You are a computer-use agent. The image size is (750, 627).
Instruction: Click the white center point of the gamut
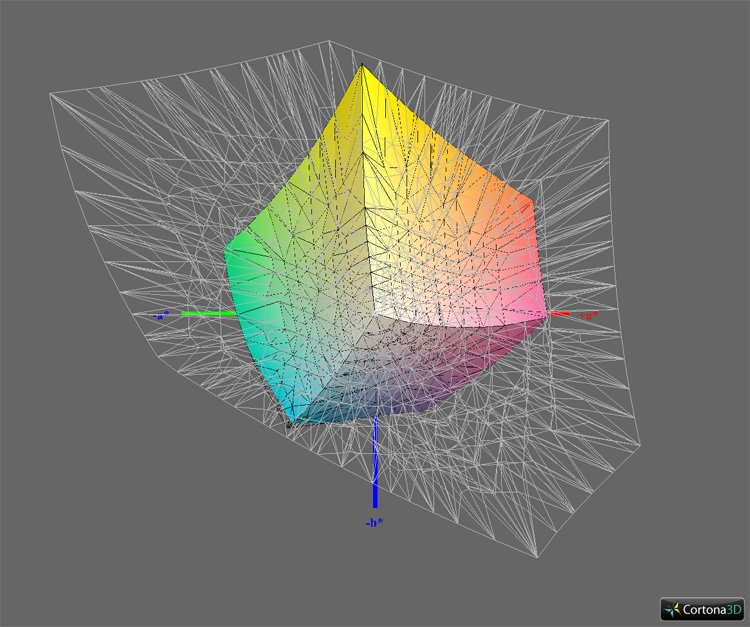pos(375,313)
